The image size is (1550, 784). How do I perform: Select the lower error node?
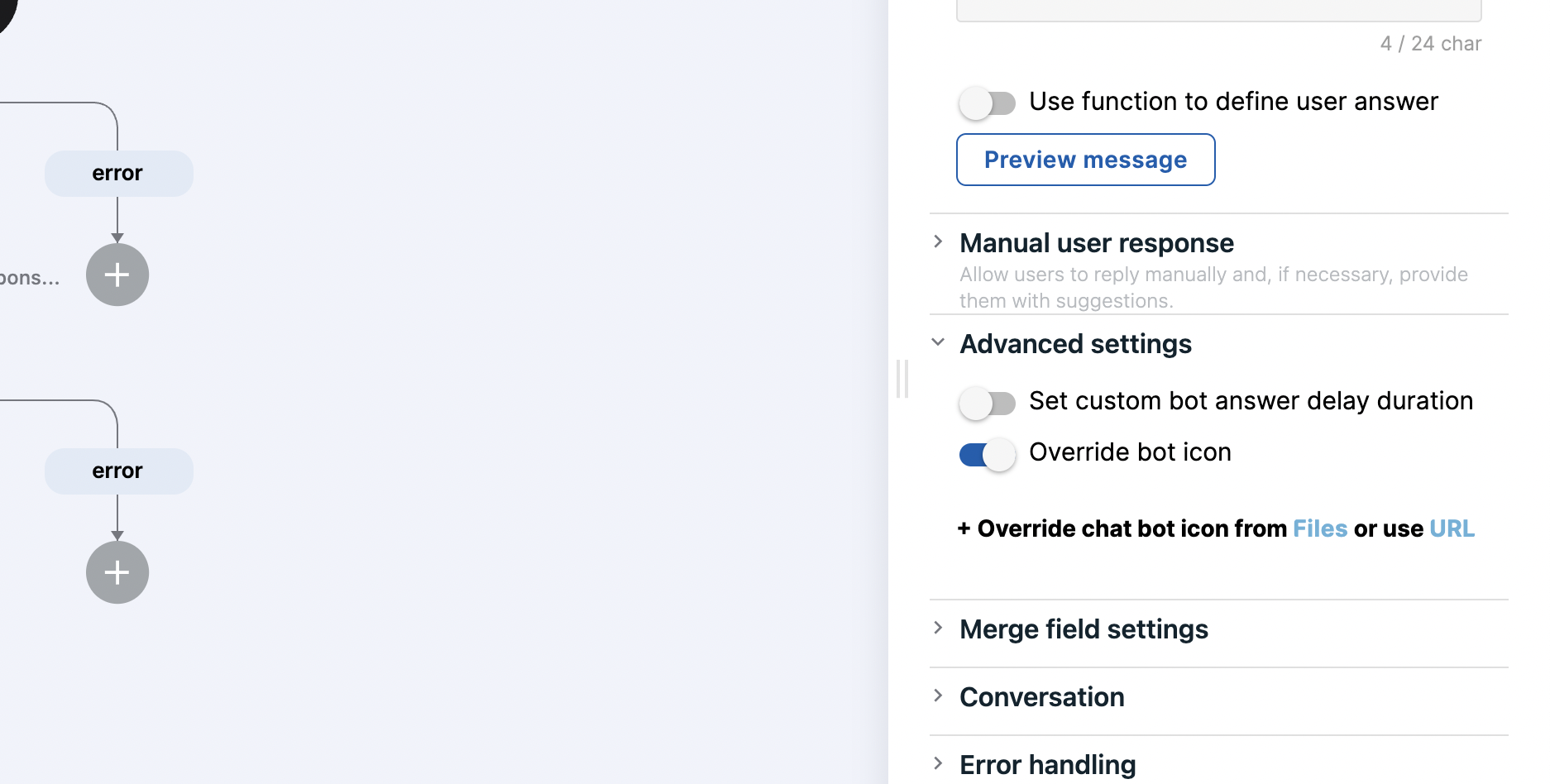pos(118,471)
